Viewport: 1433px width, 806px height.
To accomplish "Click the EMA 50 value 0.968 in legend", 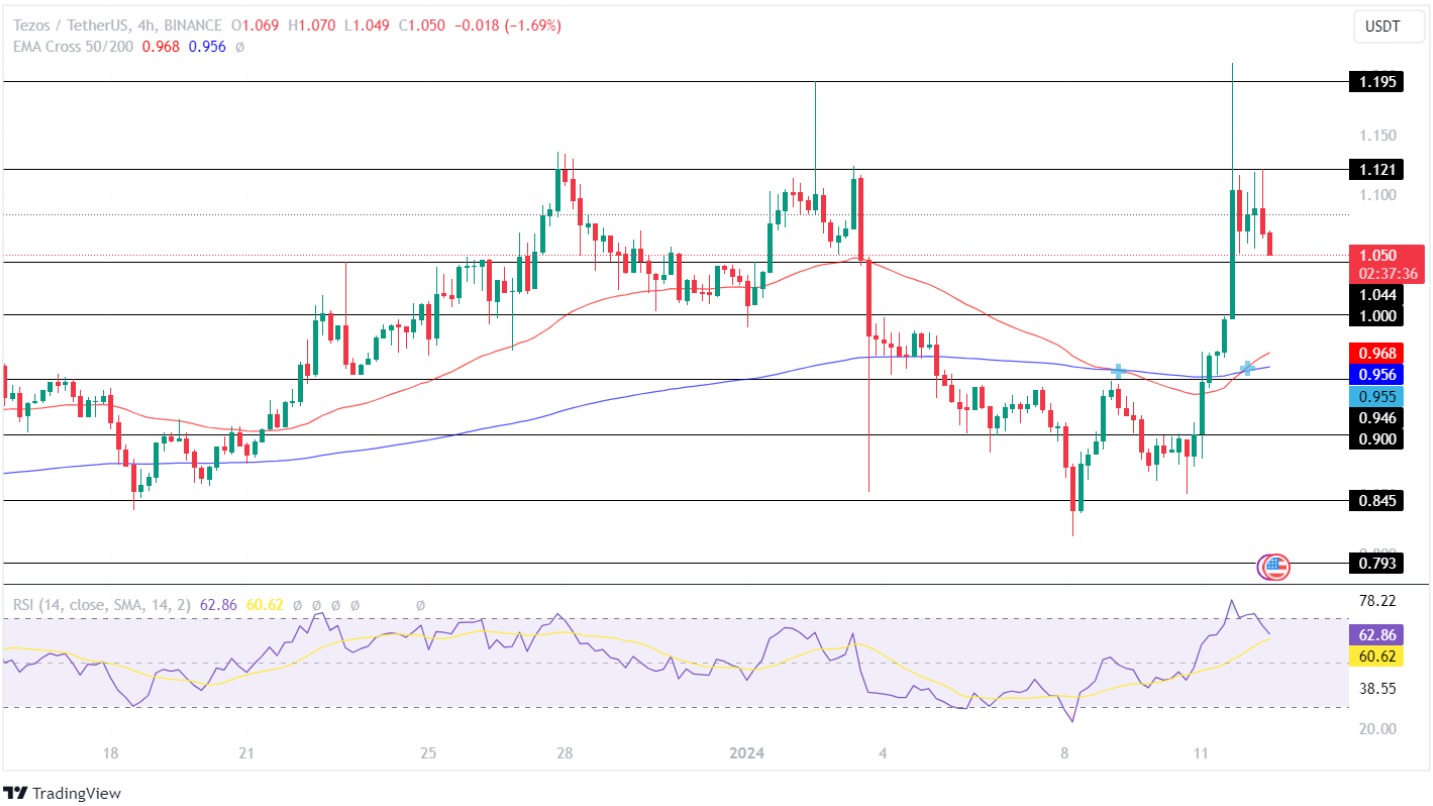I will pyautogui.click(x=162, y=46).
